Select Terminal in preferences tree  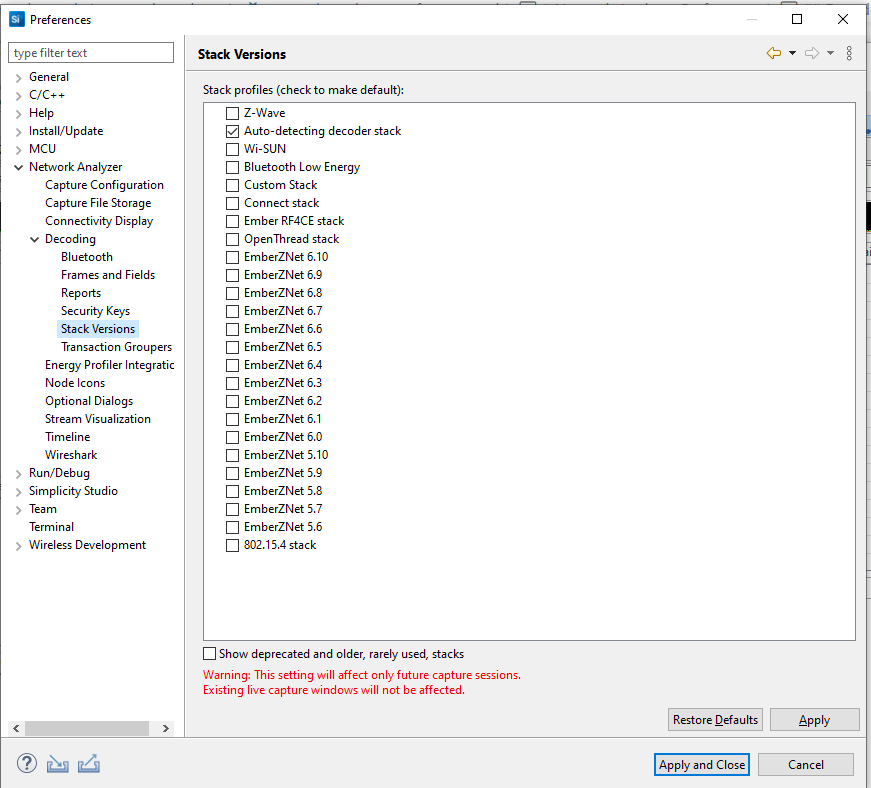[52, 527]
